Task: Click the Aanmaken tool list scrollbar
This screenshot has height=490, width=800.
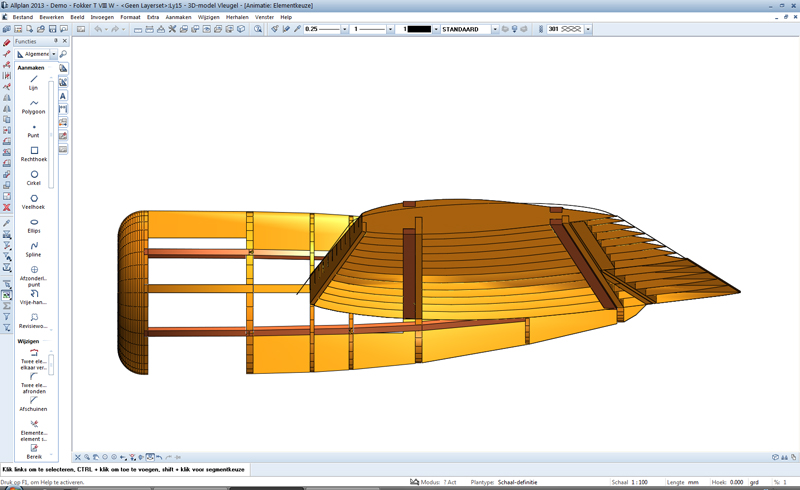Action: click(51, 134)
